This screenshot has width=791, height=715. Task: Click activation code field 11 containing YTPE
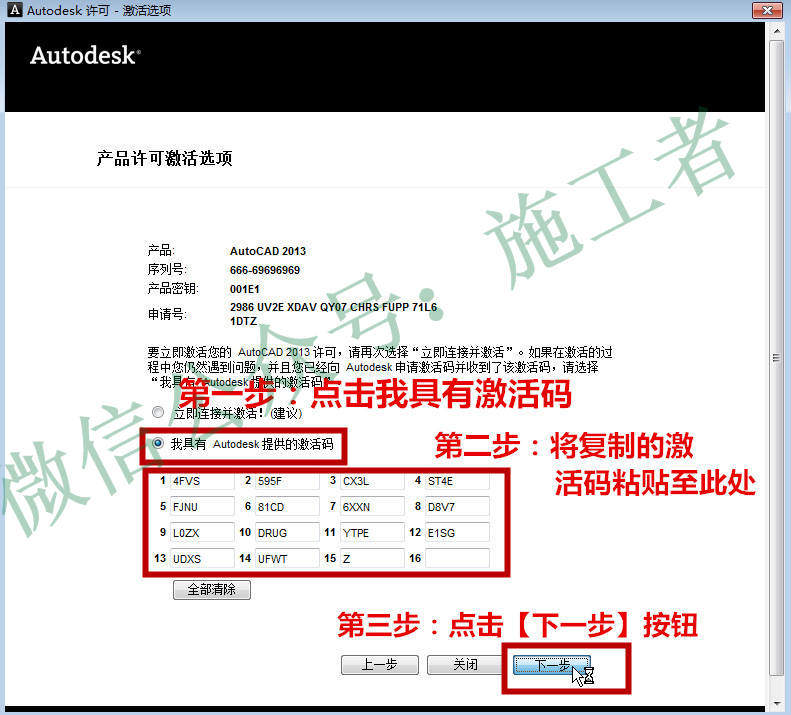tap(372, 533)
